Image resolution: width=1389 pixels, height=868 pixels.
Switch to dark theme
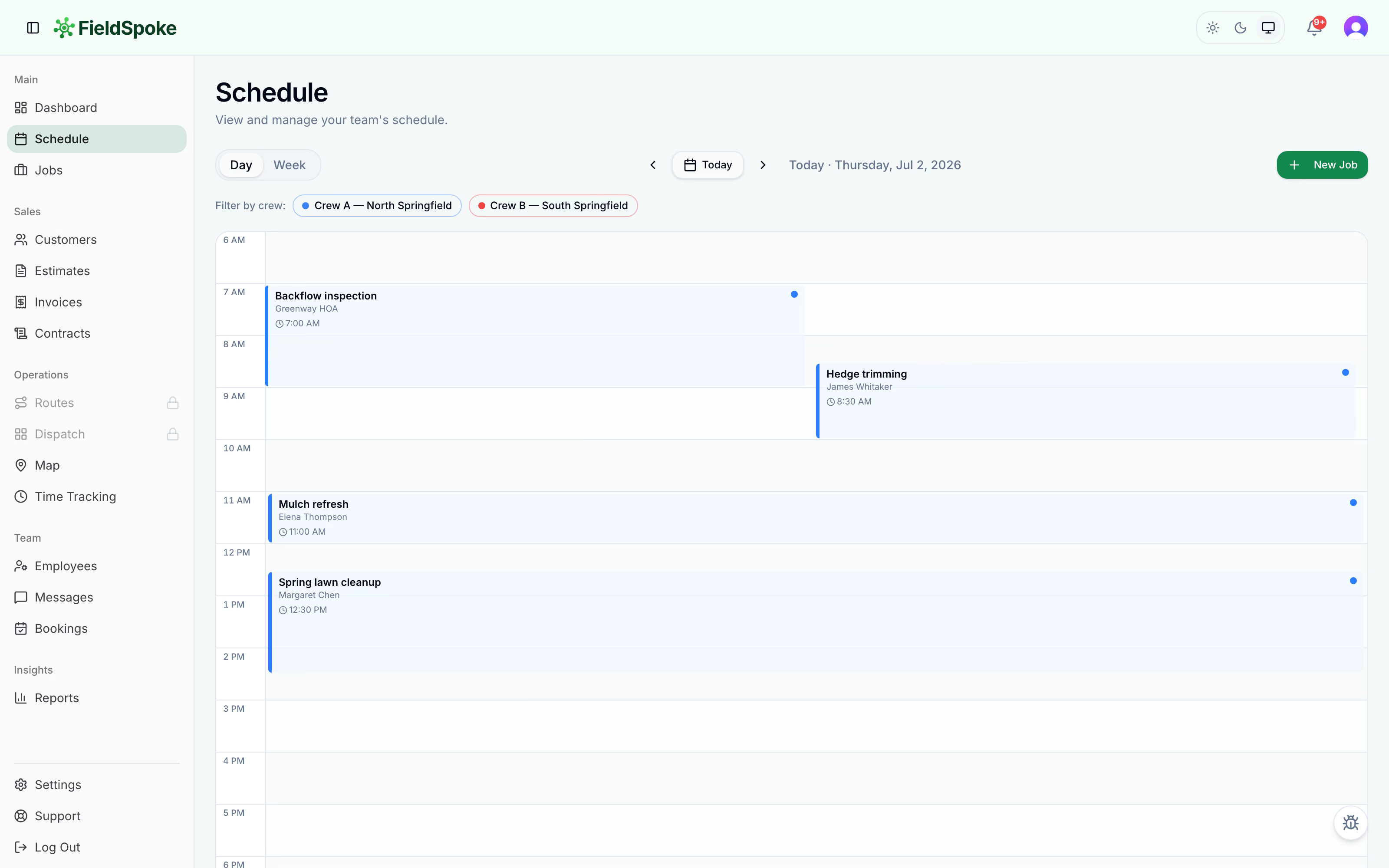(1241, 27)
